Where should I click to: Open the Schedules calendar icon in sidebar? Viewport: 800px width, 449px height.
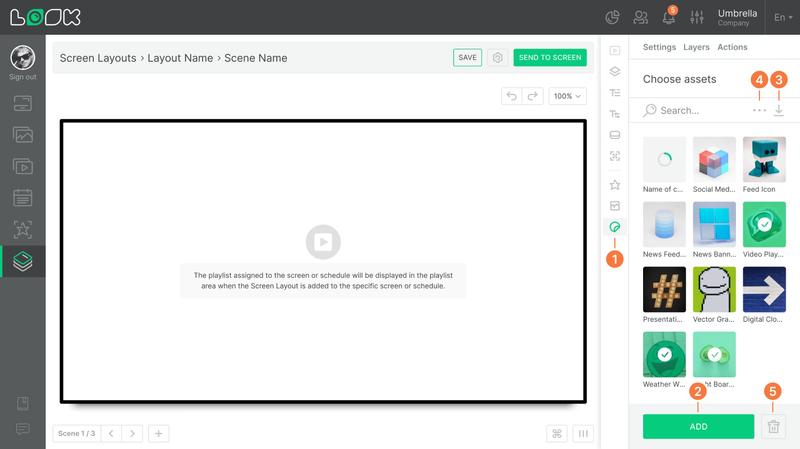point(22,198)
